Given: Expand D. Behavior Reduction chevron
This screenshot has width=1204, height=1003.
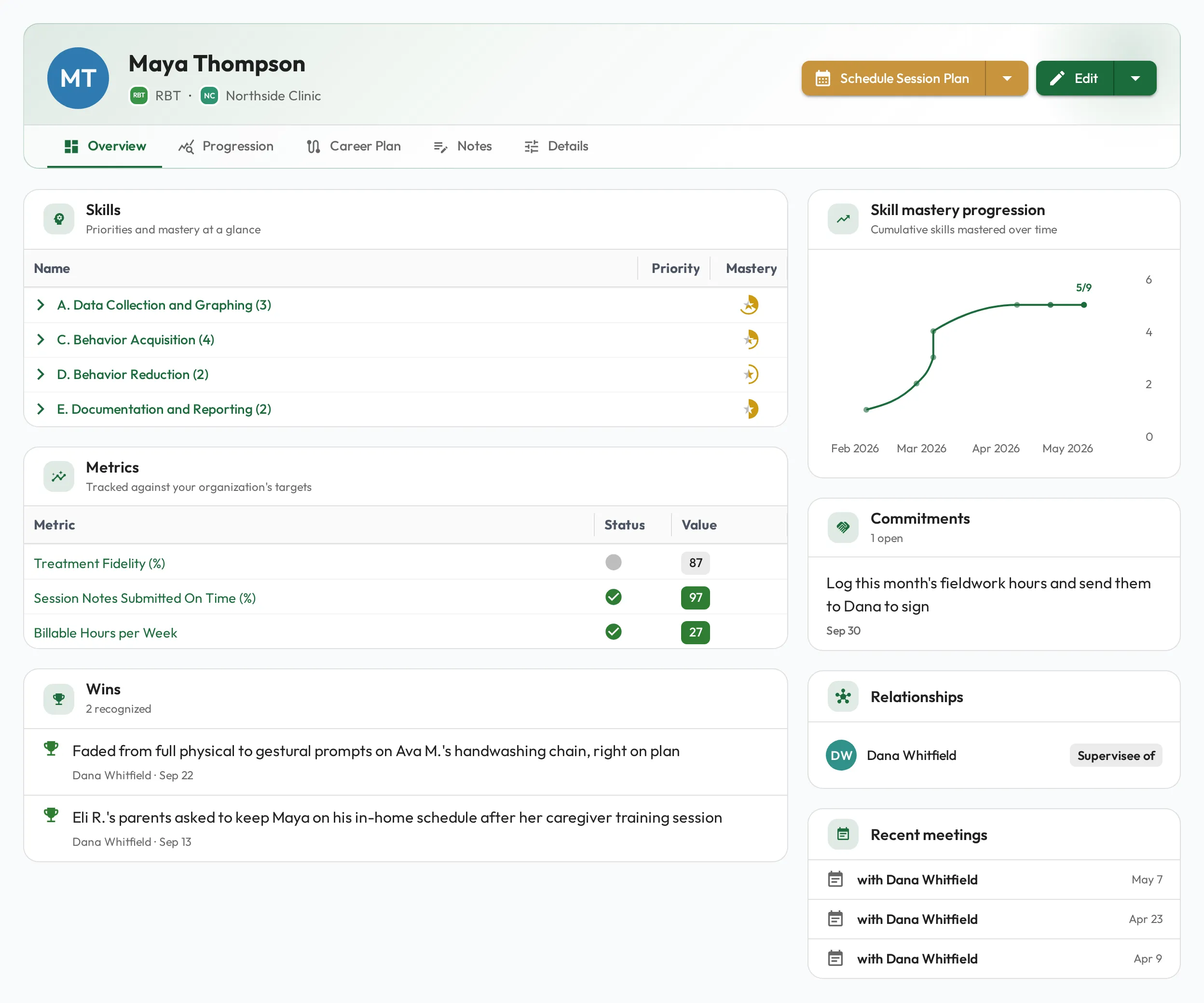Looking at the screenshot, I should click(41, 374).
